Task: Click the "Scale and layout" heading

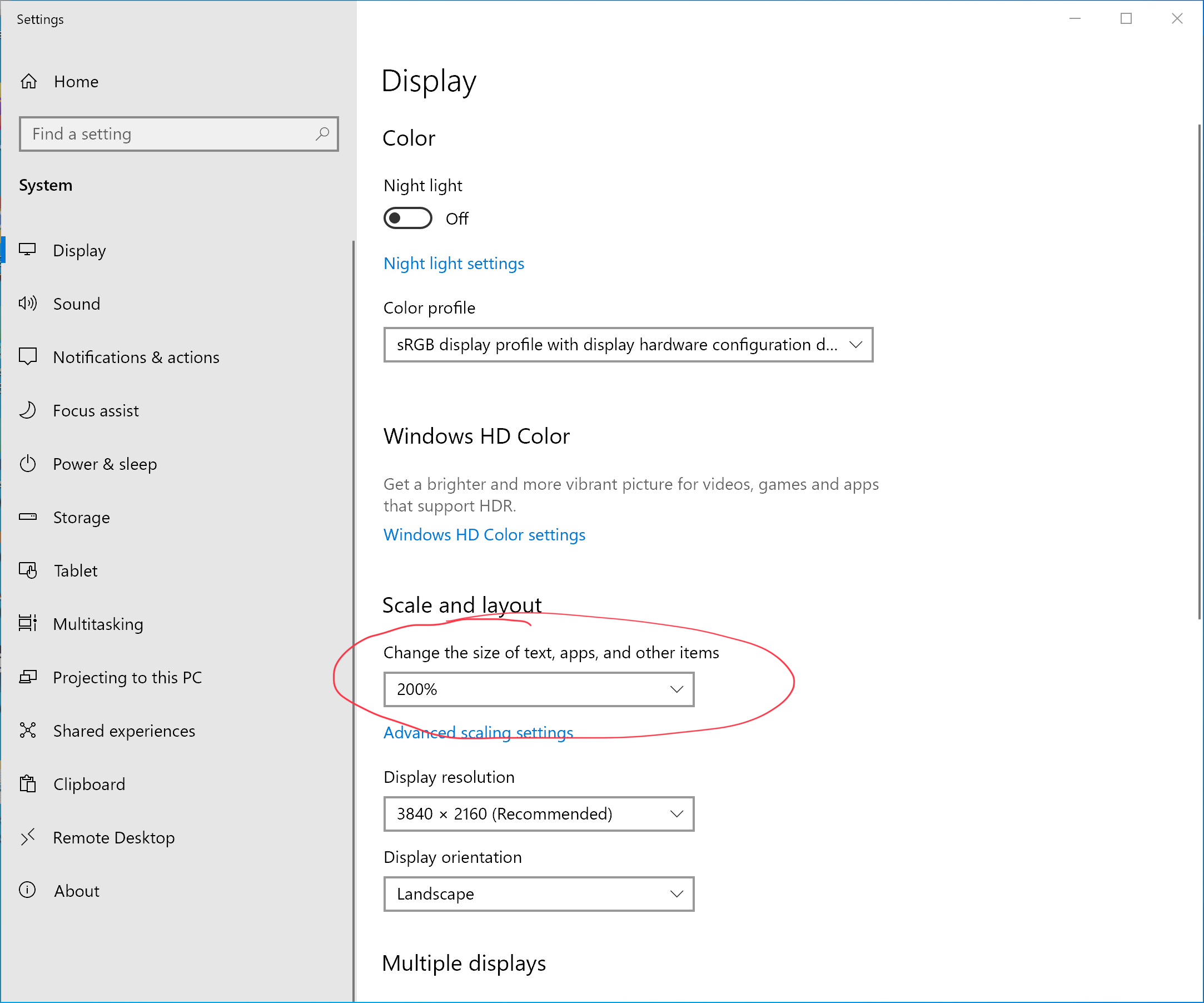Action: (462, 605)
